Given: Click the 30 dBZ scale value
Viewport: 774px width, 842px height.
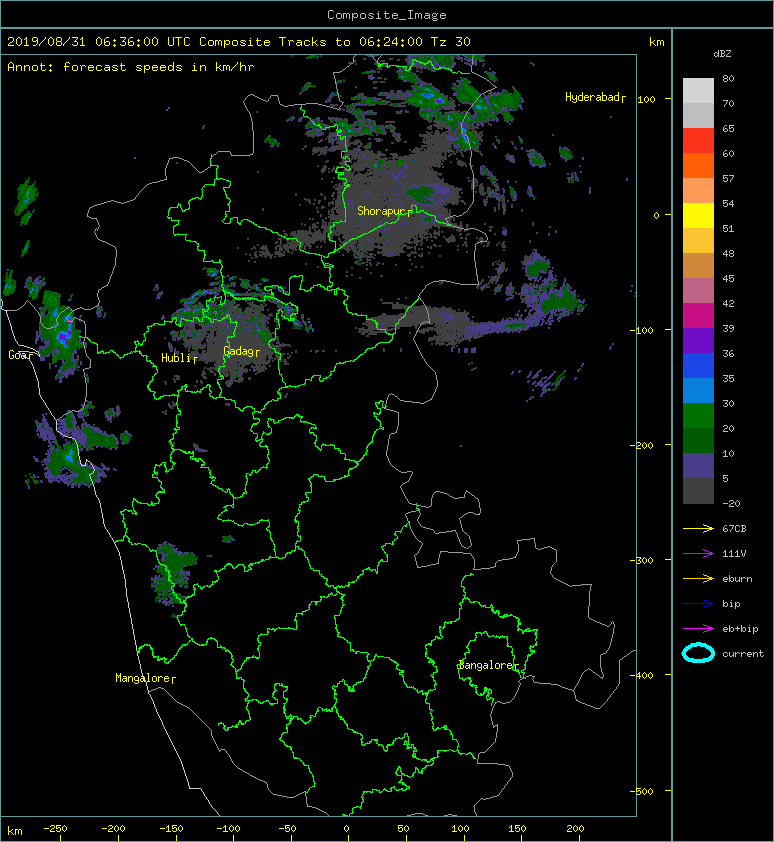Looking at the screenshot, I should click(728, 403).
